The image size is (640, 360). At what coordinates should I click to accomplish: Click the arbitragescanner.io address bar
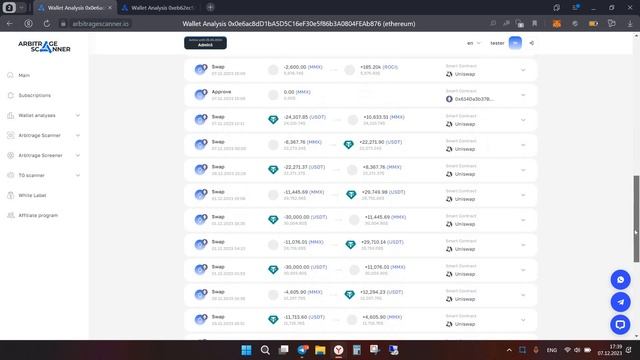100,24
